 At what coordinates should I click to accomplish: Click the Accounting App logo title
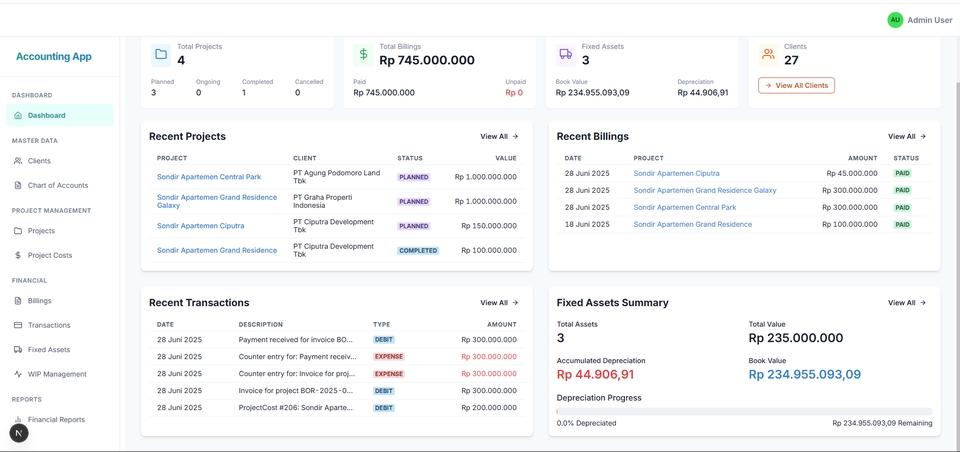pos(54,57)
